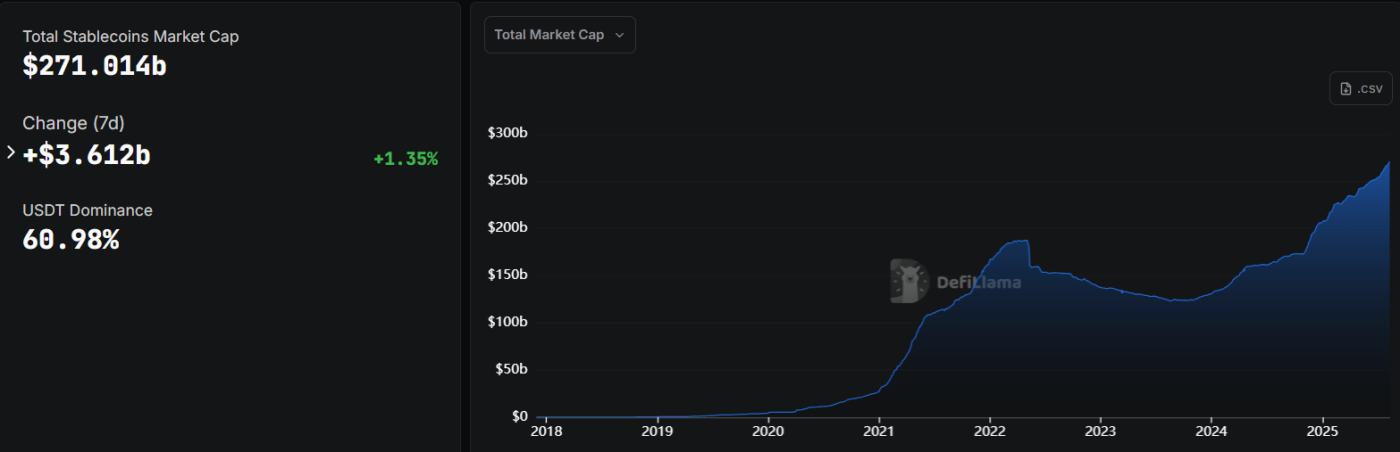1400x452 pixels.
Task: Click the DefiLlama watermark text
Action: pos(978,282)
